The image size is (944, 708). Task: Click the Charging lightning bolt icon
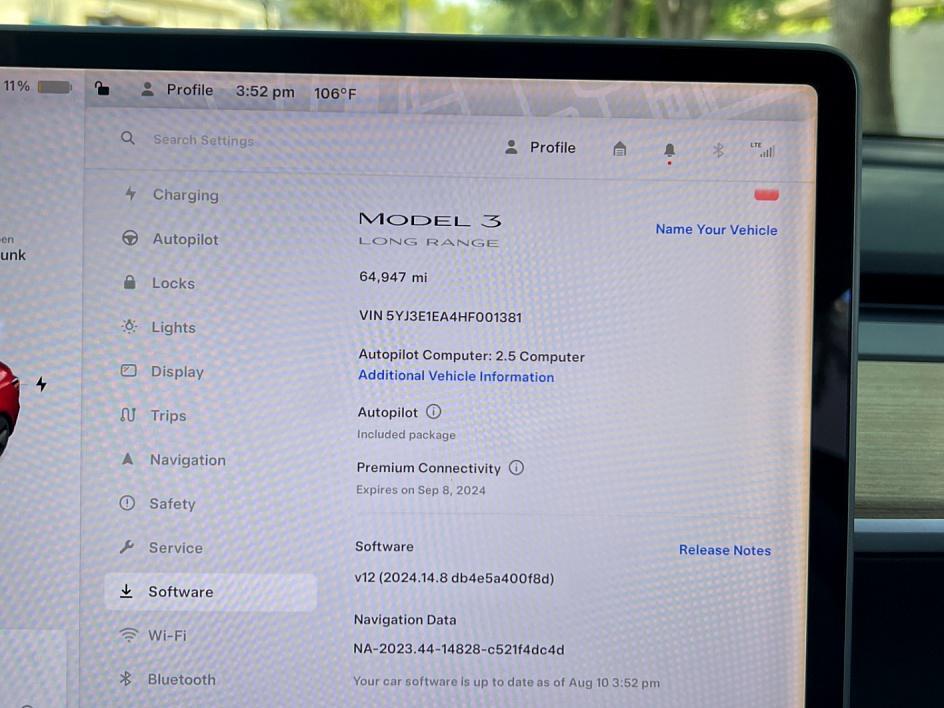[131, 194]
